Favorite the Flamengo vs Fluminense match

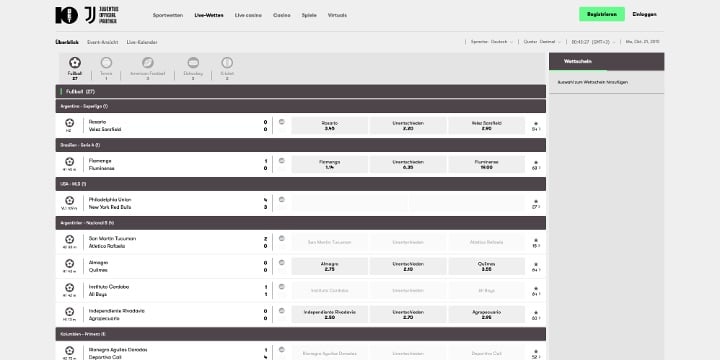click(x=535, y=163)
